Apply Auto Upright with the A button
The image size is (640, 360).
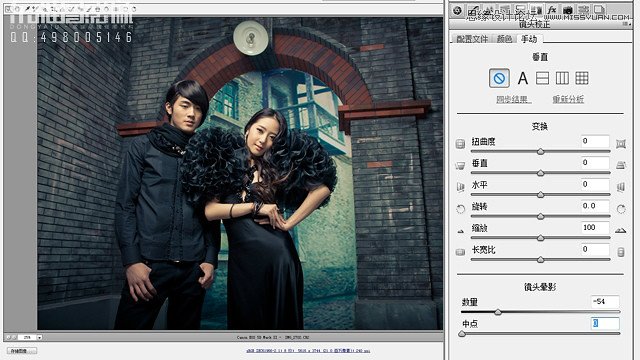(522, 78)
